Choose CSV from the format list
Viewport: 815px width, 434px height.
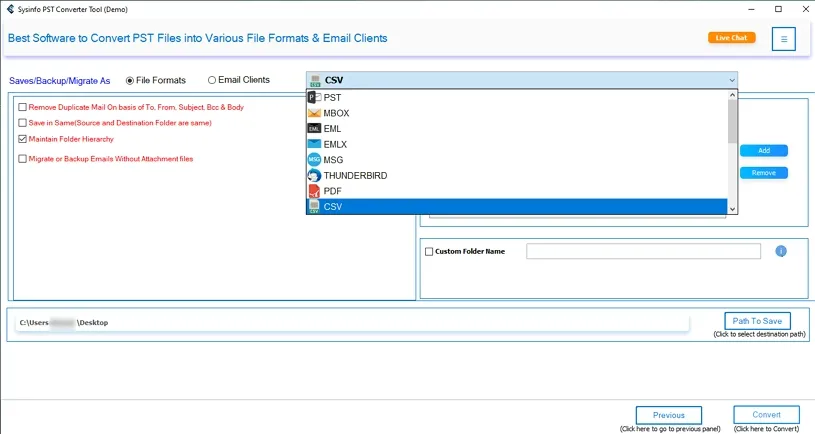coord(333,207)
